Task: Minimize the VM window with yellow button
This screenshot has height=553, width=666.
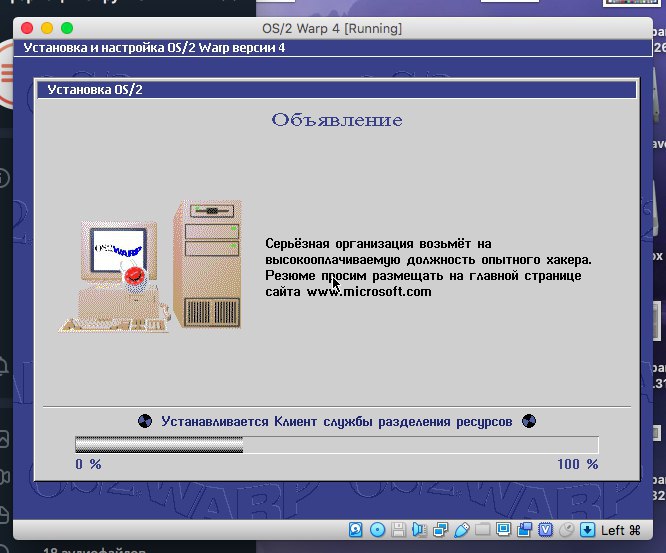Action: click(x=47, y=28)
